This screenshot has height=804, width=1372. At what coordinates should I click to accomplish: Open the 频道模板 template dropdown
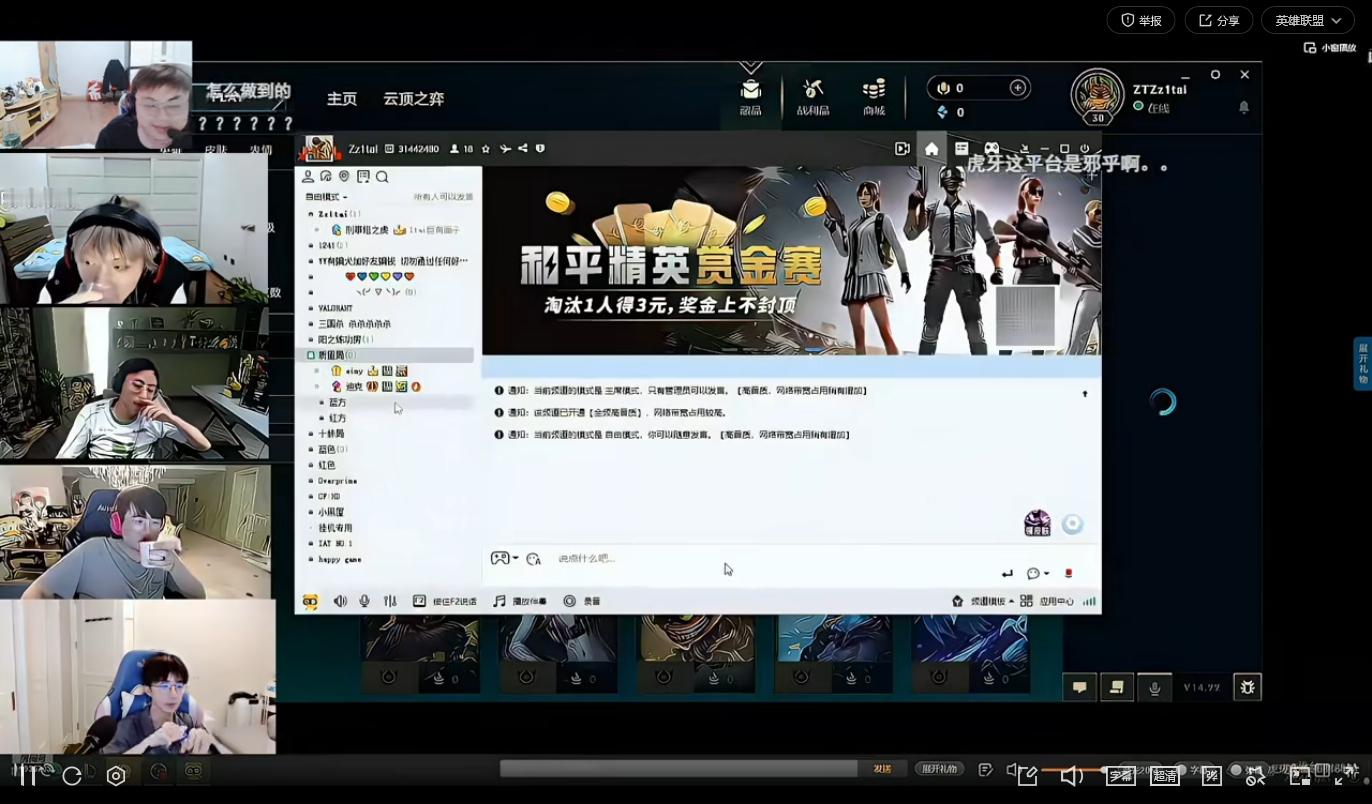pos(982,601)
